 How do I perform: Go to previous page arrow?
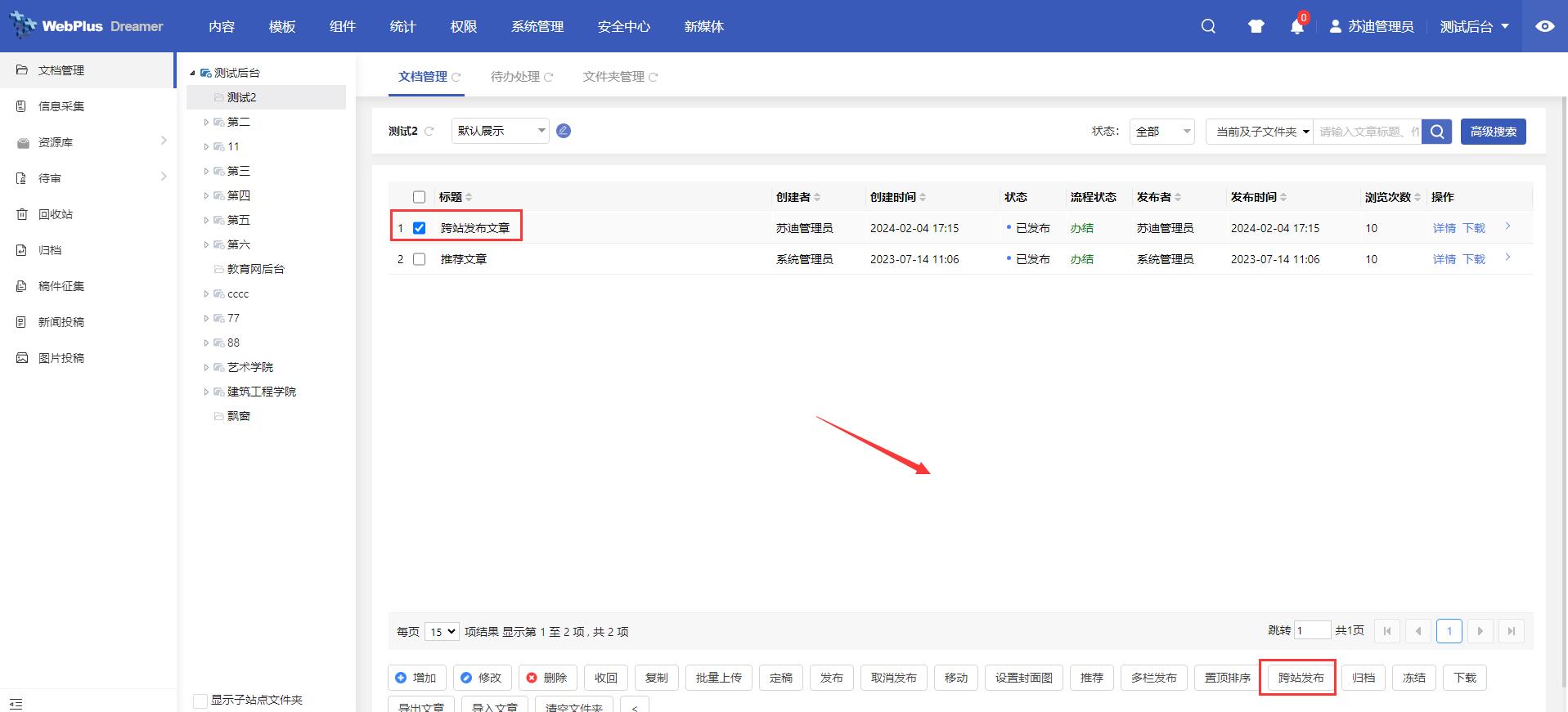click(x=1418, y=631)
